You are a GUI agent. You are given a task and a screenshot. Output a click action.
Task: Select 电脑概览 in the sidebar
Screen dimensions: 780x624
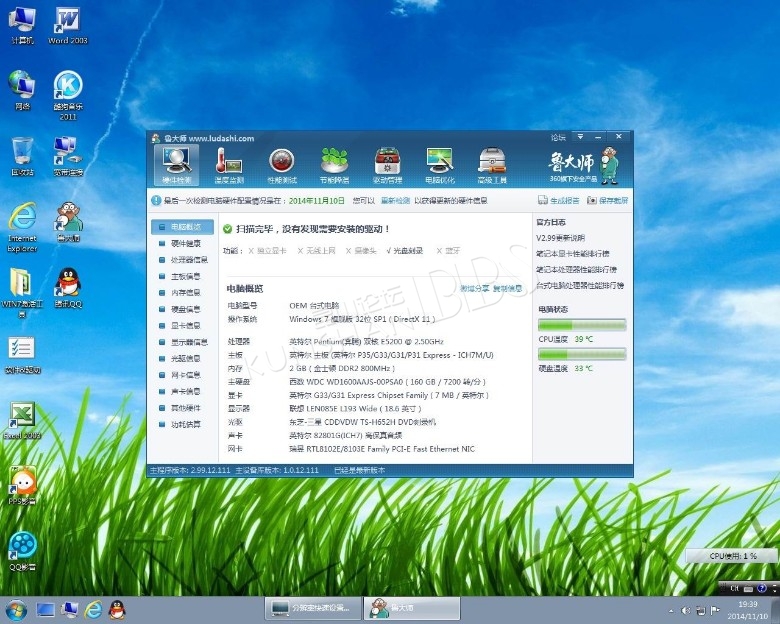(182, 227)
